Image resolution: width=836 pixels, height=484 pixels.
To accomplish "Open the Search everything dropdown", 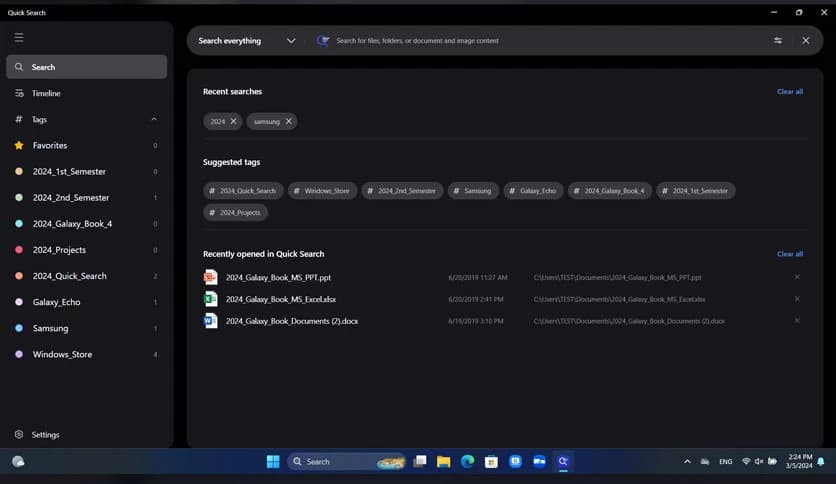I will pyautogui.click(x=247, y=41).
